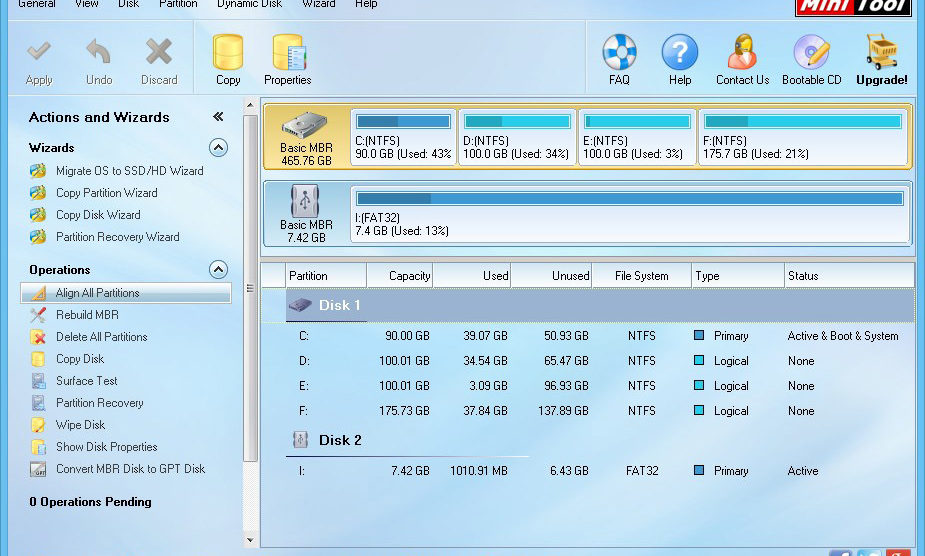
Task: Open the Partition menu
Action: [178, 4]
